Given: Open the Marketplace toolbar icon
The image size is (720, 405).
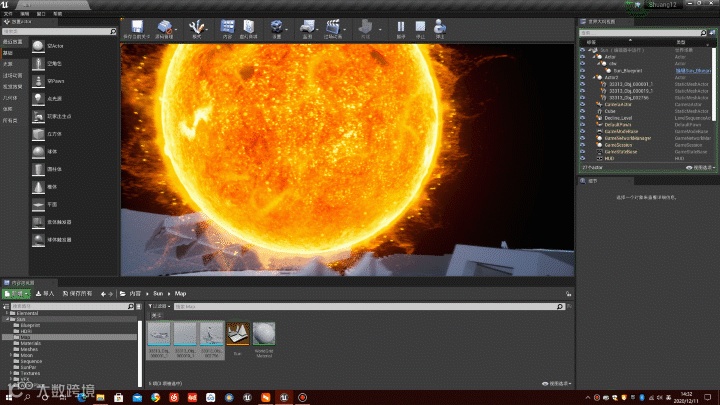Looking at the screenshot, I should [x=248, y=28].
